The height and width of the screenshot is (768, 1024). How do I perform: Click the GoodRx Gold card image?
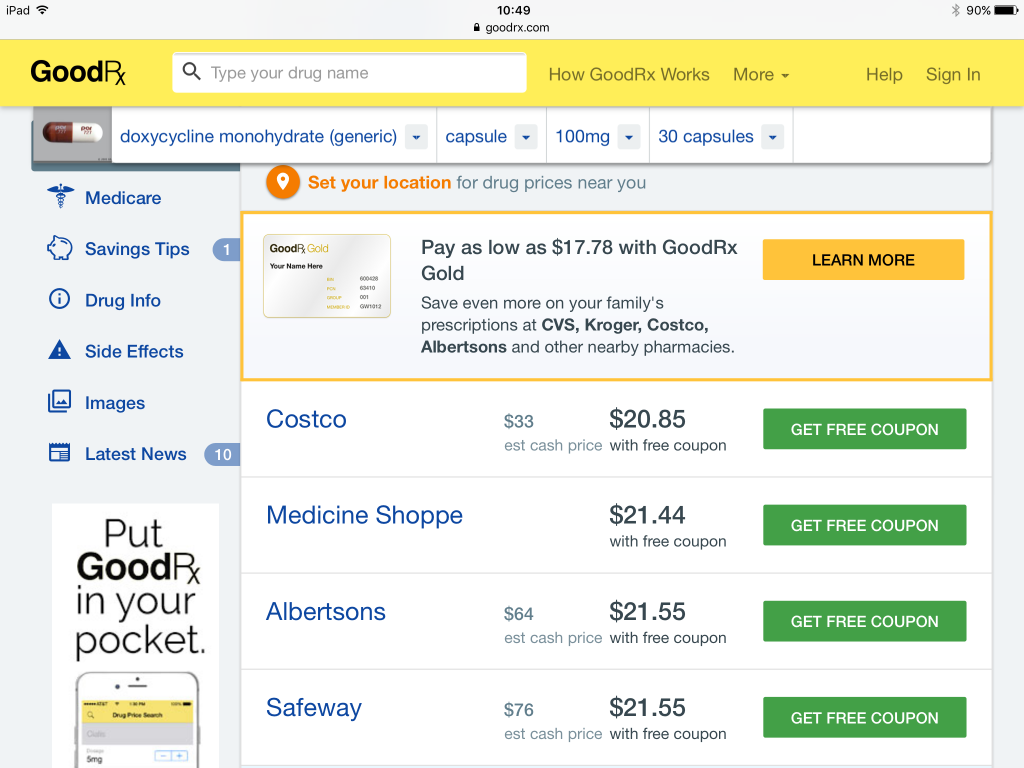[x=327, y=276]
